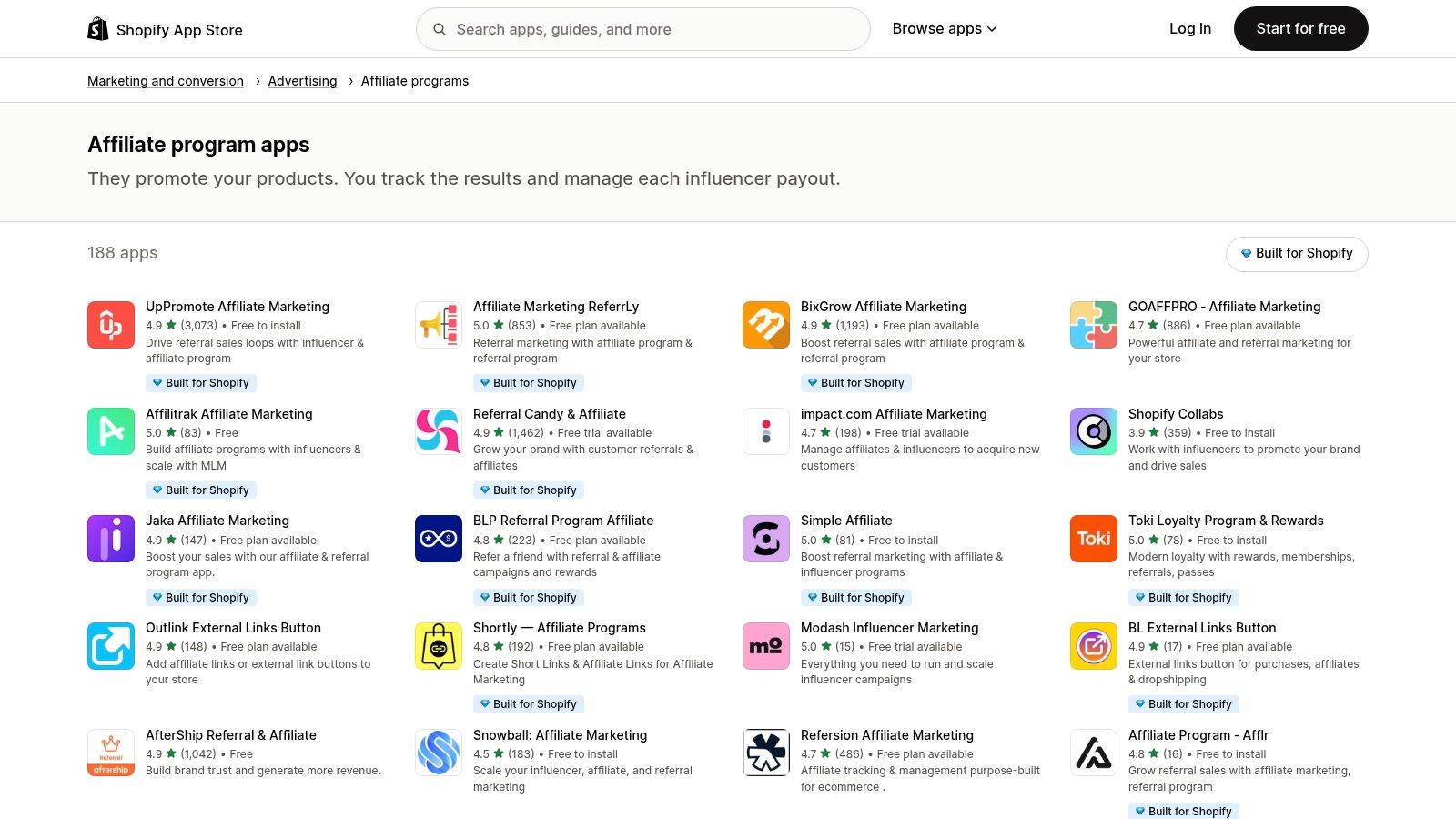Image resolution: width=1456 pixels, height=819 pixels.
Task: Open the impact.com Affiliate Marketing listing
Action: [893, 413]
